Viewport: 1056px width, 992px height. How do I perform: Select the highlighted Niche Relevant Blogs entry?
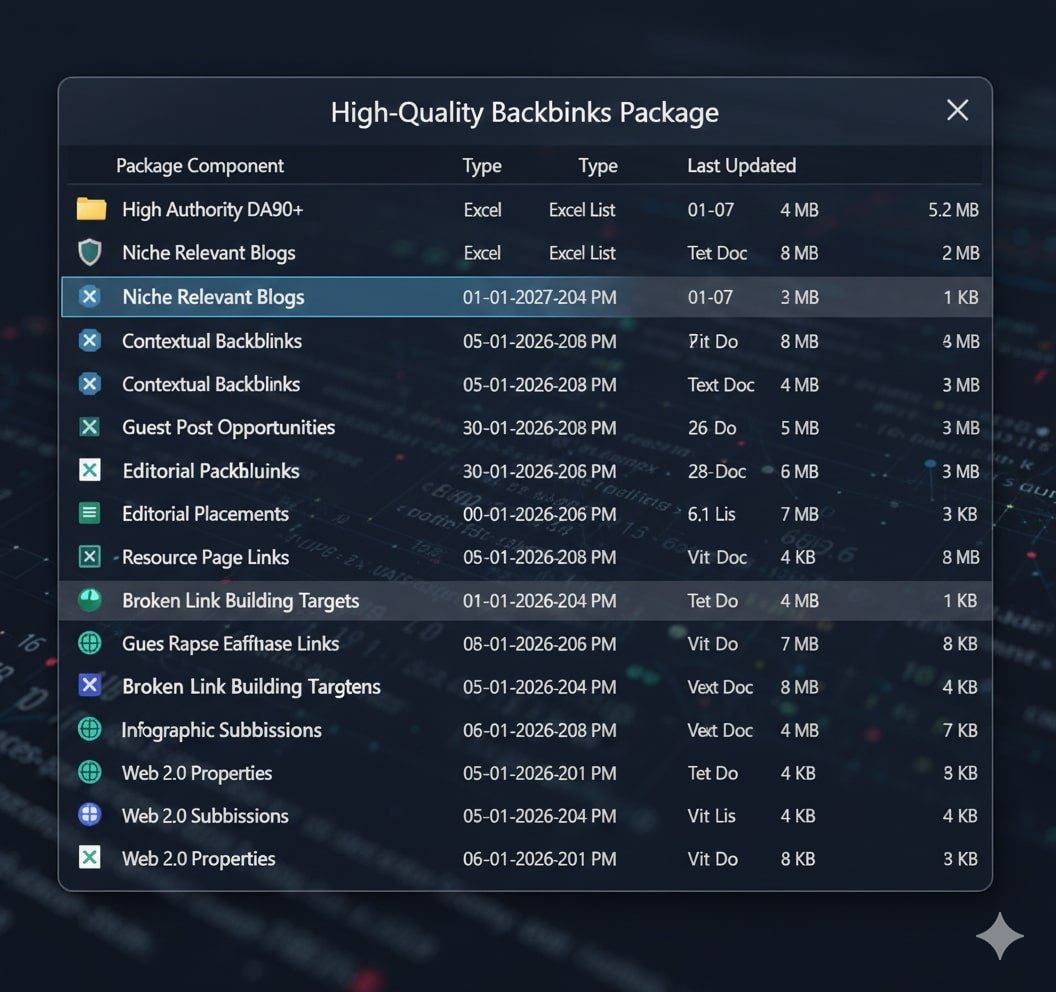point(213,297)
